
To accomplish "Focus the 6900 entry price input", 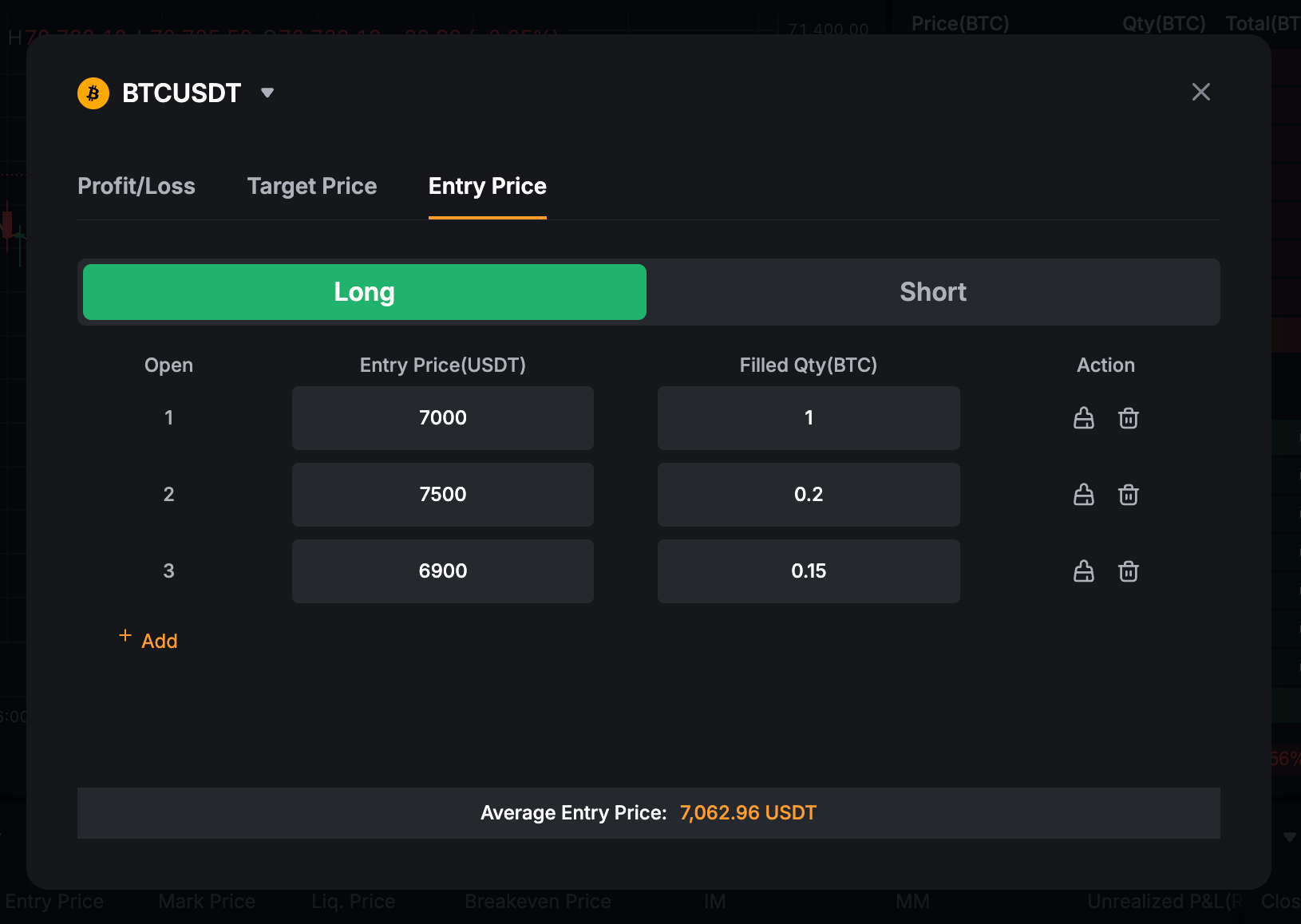I will (x=443, y=571).
